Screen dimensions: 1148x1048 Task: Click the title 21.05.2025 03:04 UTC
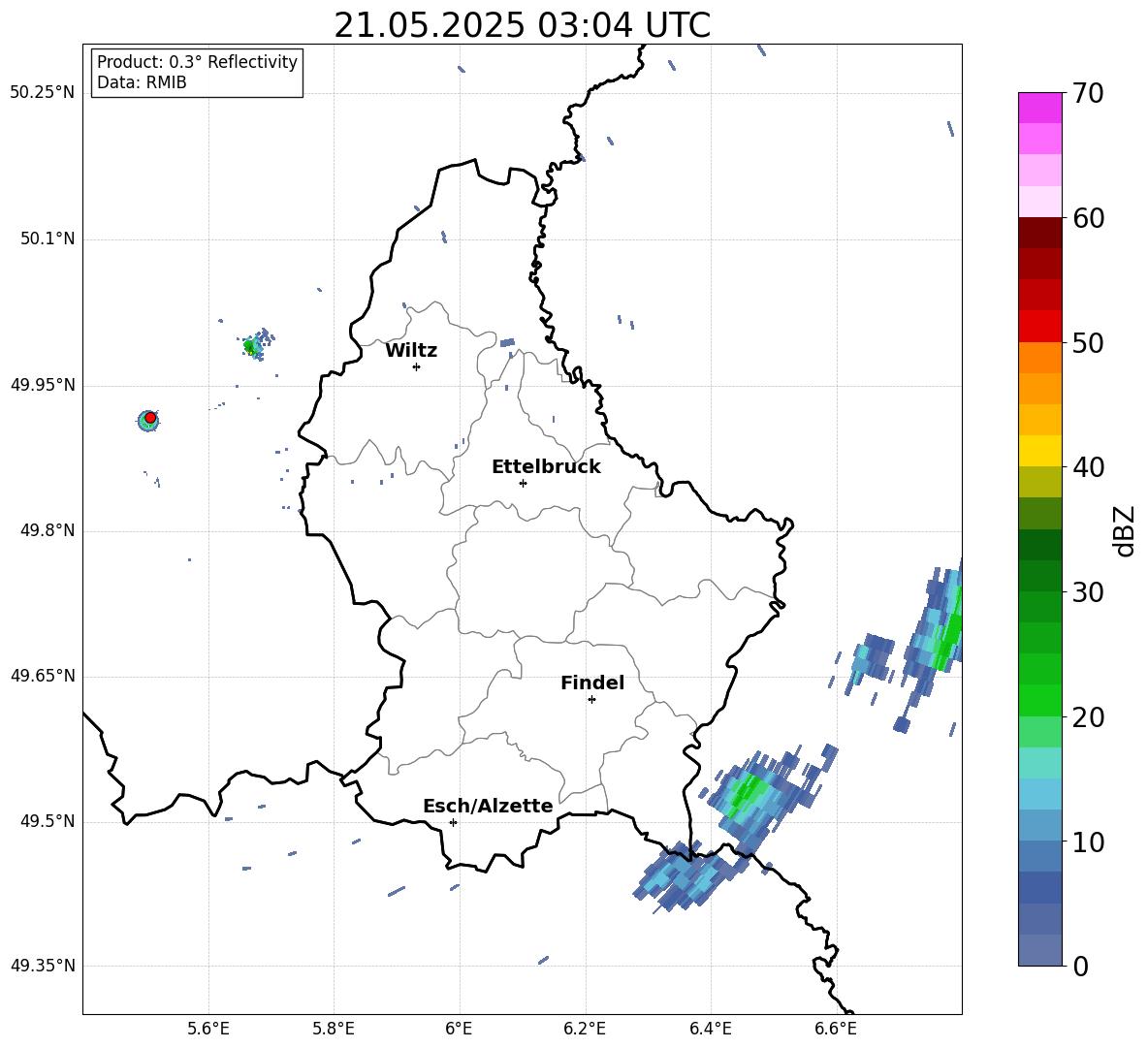click(522, 25)
